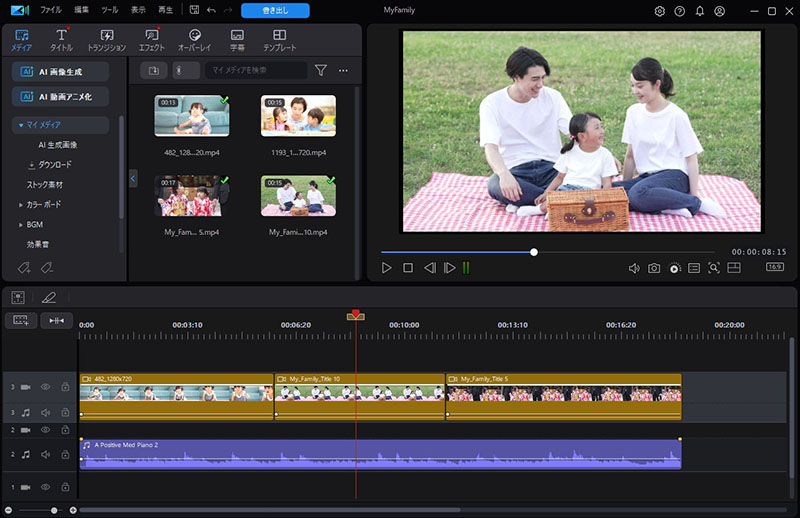Open the ファイル menu
Image resolution: width=800 pixels, height=518 pixels.
pyautogui.click(x=50, y=10)
